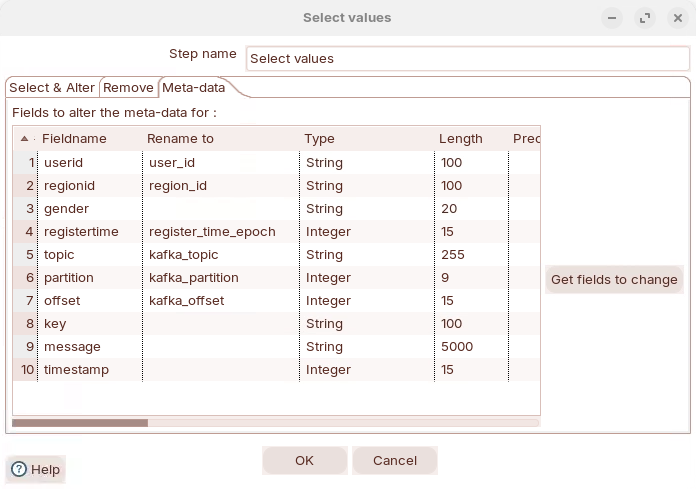Click Get fields to change button
The image size is (696, 489).
[x=614, y=280]
